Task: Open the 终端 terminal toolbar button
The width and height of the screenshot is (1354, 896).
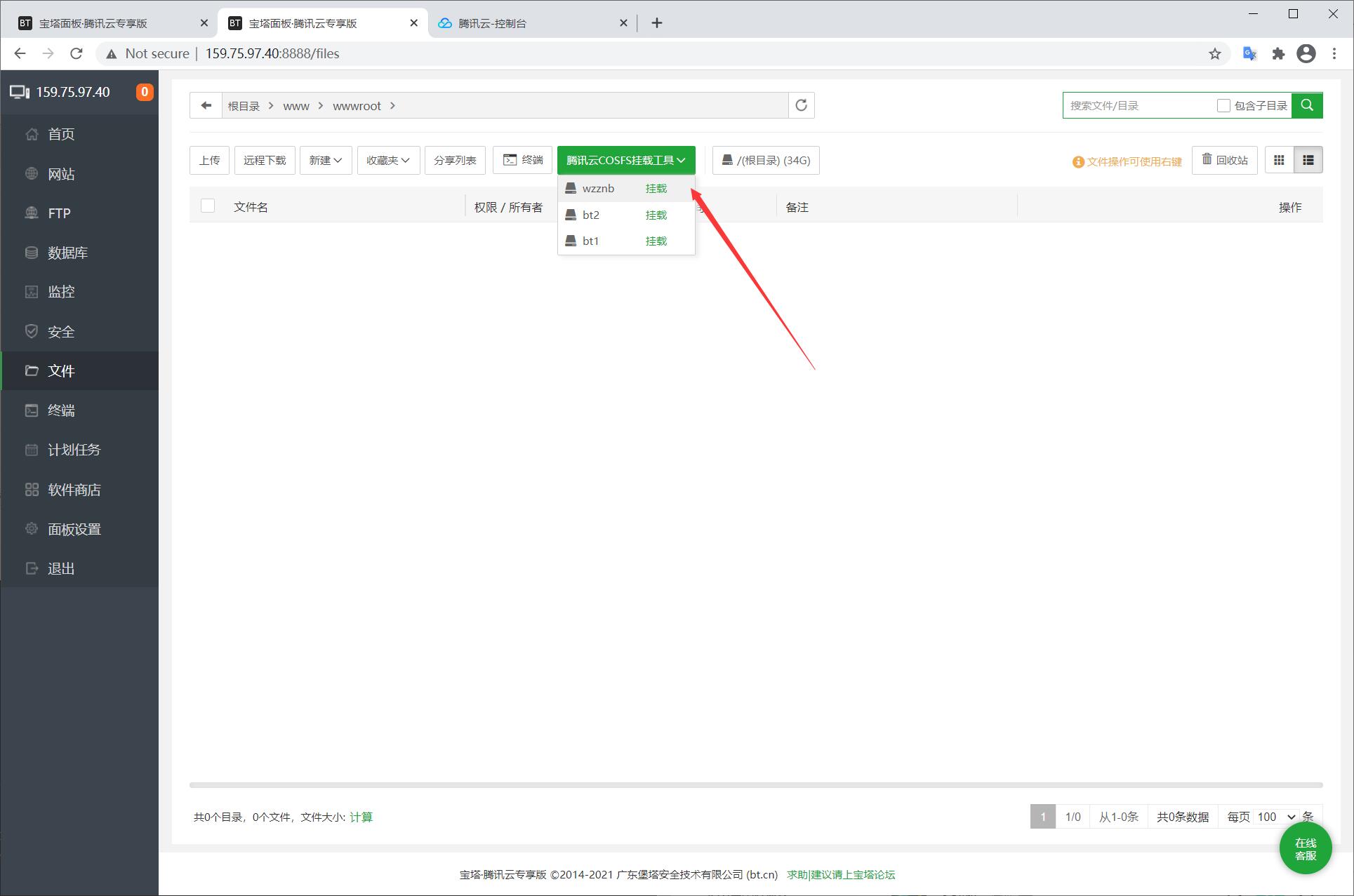Action: tap(523, 160)
